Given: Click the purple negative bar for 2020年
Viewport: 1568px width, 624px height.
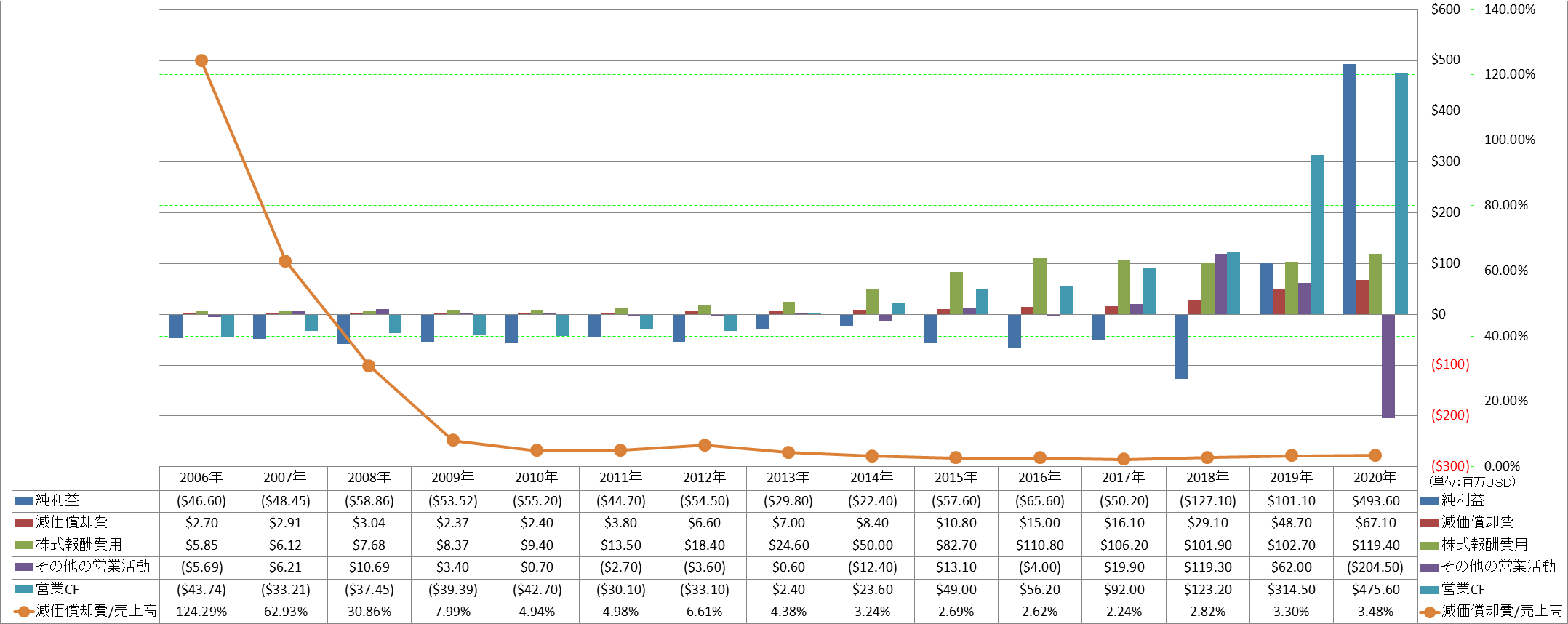Looking at the screenshot, I should coord(1388,366).
